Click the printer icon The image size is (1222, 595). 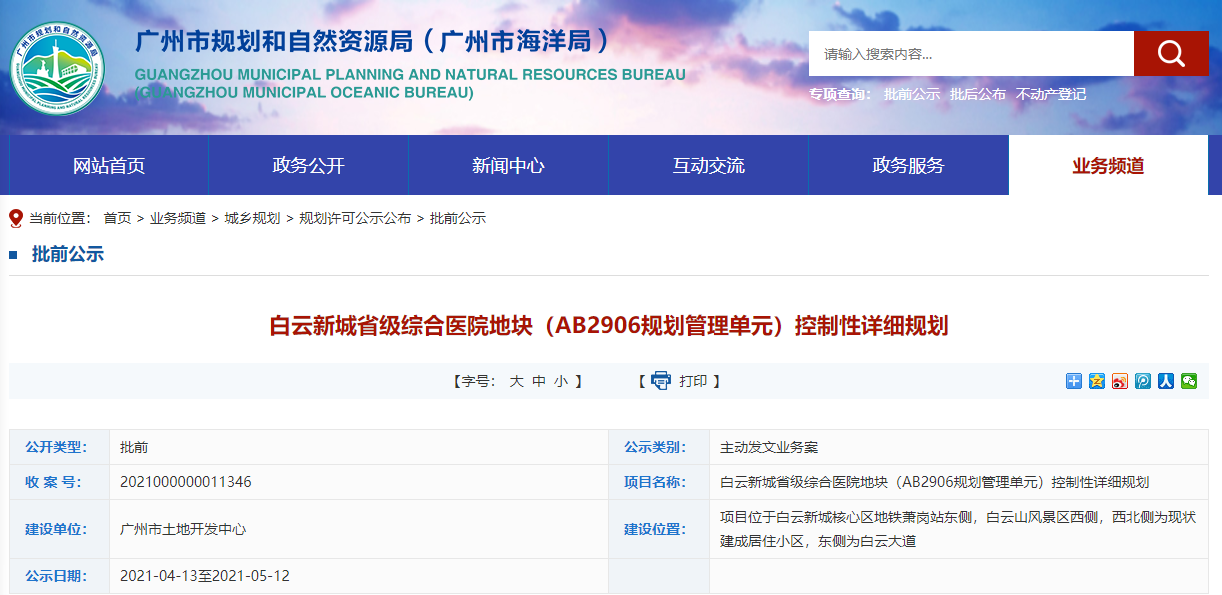pyautogui.click(x=661, y=381)
